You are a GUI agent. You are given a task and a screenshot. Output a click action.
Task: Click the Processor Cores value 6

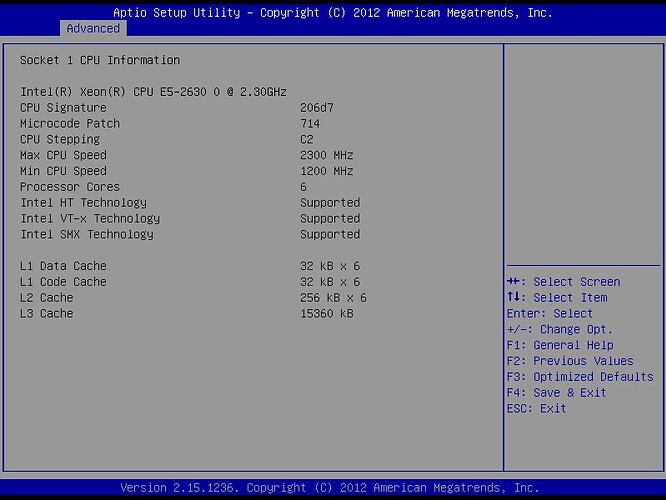303,187
